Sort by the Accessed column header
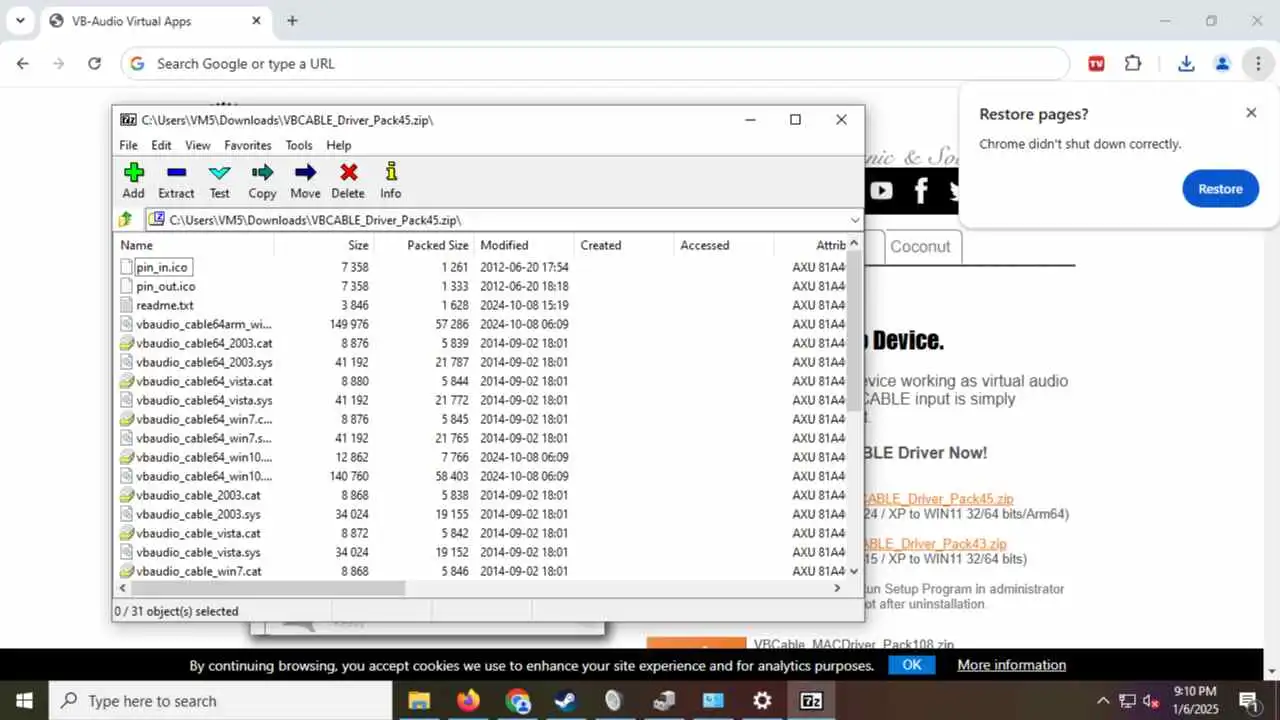 tap(724, 245)
